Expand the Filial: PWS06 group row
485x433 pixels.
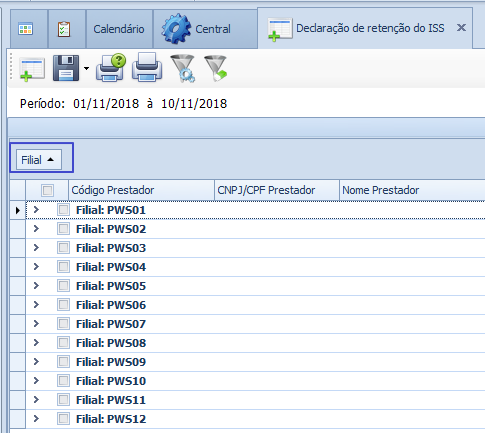click(x=36, y=305)
